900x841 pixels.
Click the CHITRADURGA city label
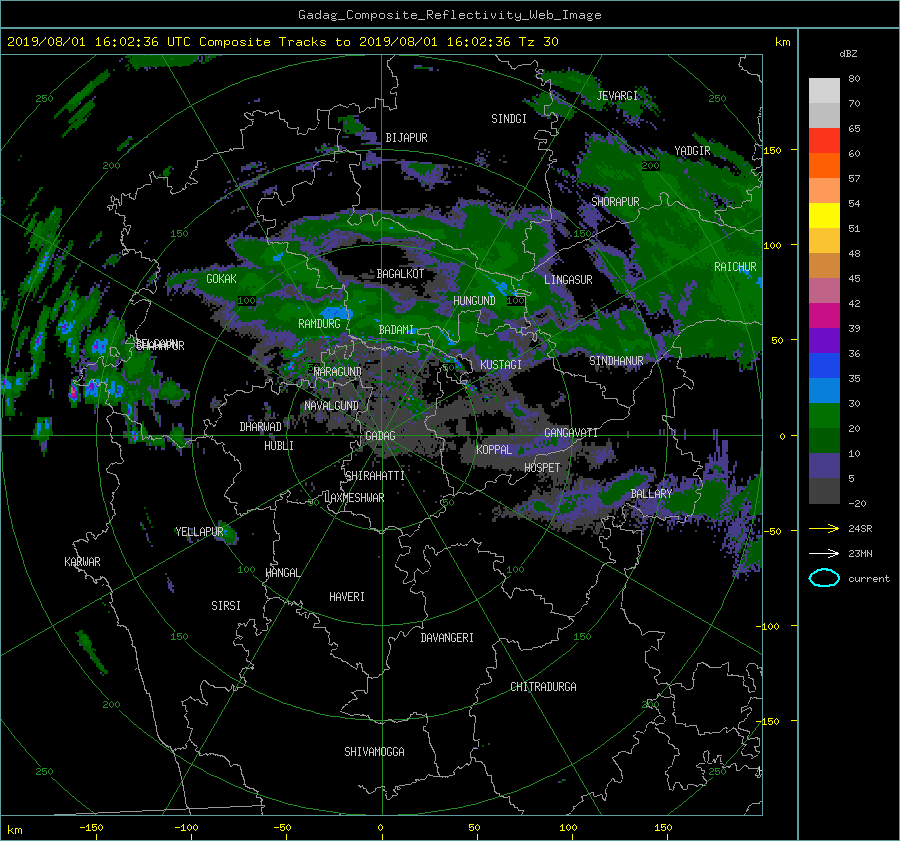pyautogui.click(x=544, y=687)
